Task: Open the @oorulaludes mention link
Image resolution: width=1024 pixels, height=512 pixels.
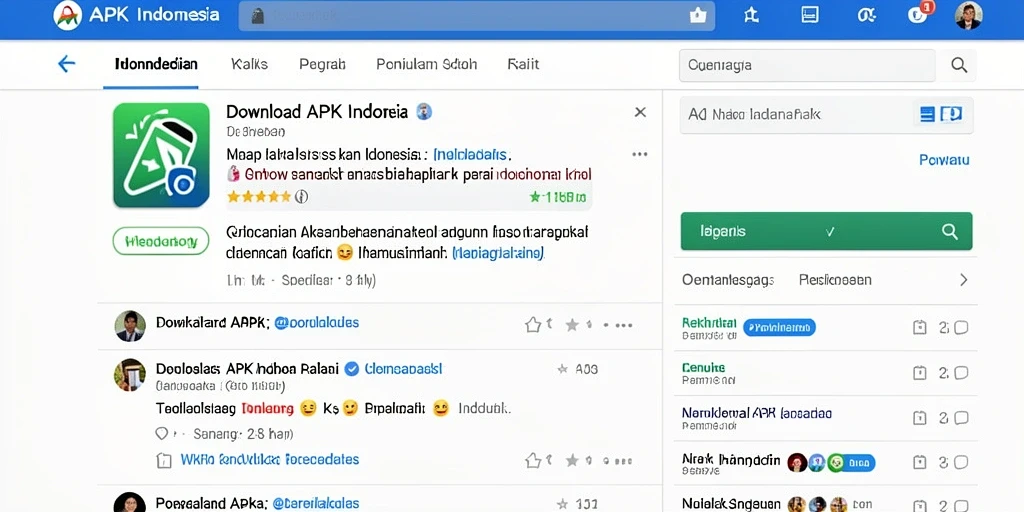Action: click(317, 323)
